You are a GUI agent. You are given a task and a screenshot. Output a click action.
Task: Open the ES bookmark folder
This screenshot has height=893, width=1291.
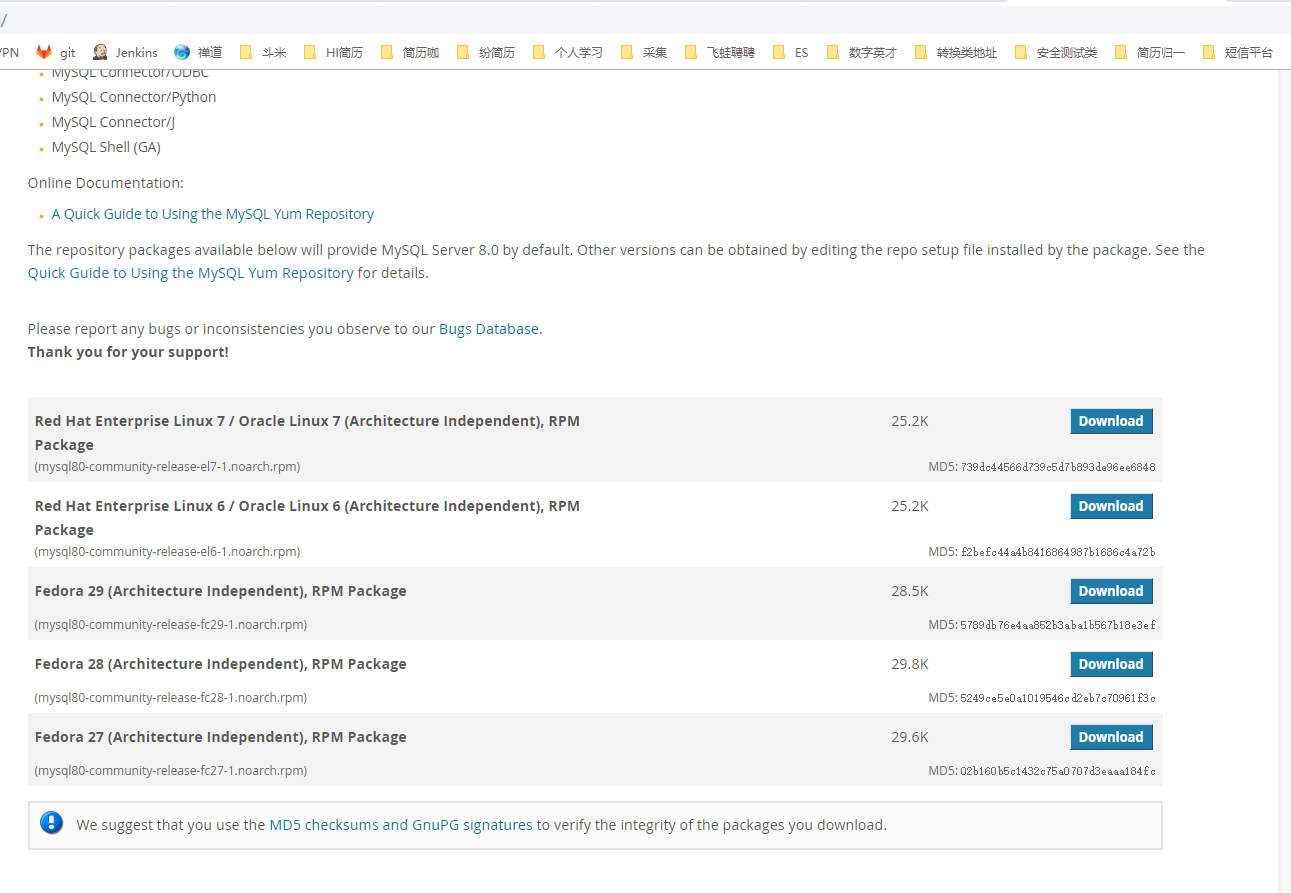click(790, 53)
